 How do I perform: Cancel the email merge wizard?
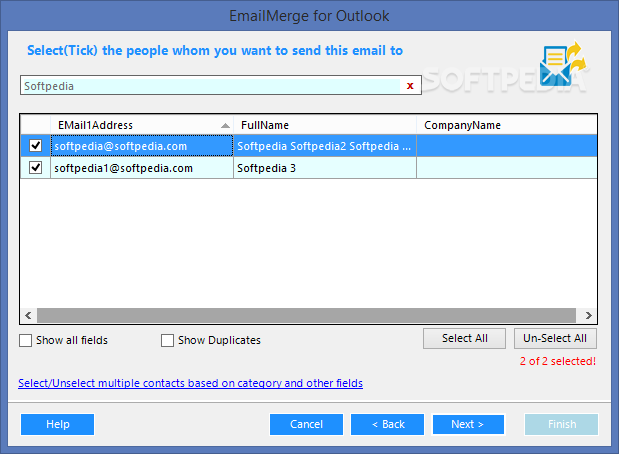306,424
